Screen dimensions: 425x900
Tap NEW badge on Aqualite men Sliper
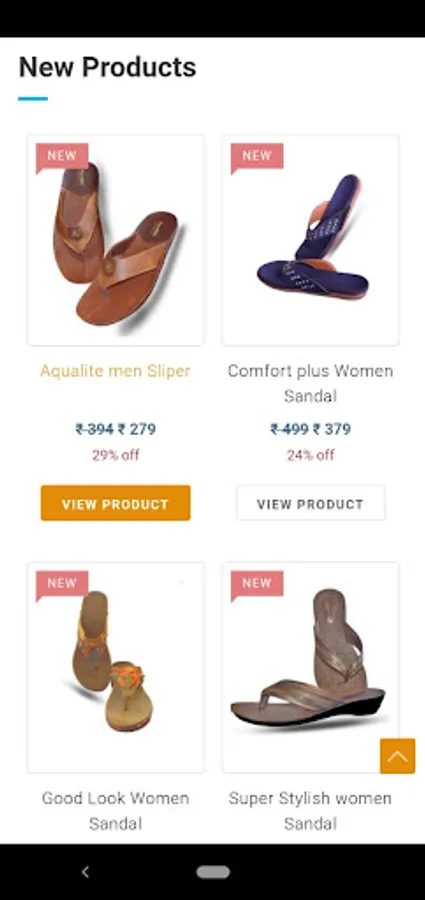[62, 157]
